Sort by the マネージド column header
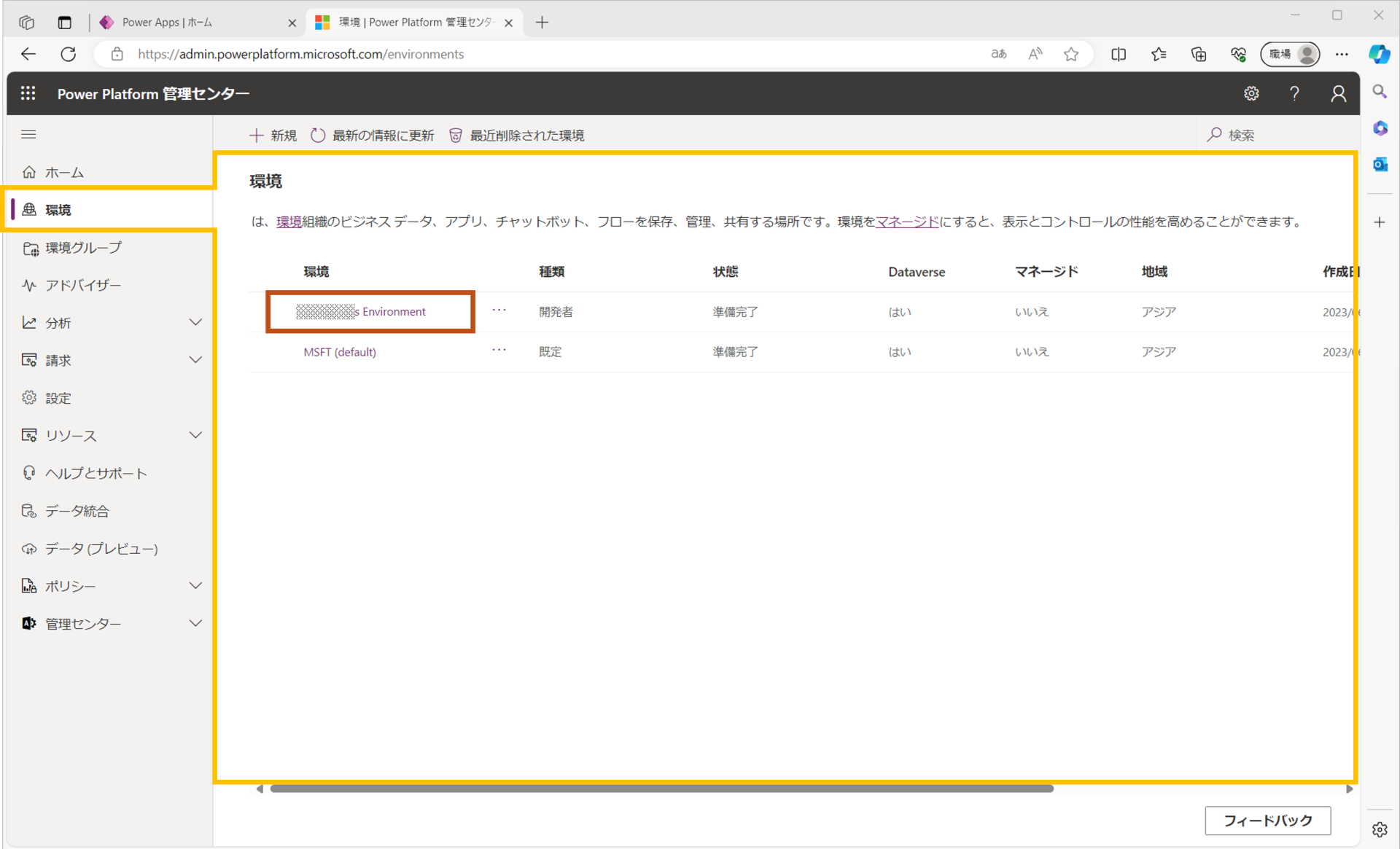The image size is (1400, 849). [x=1046, y=272]
